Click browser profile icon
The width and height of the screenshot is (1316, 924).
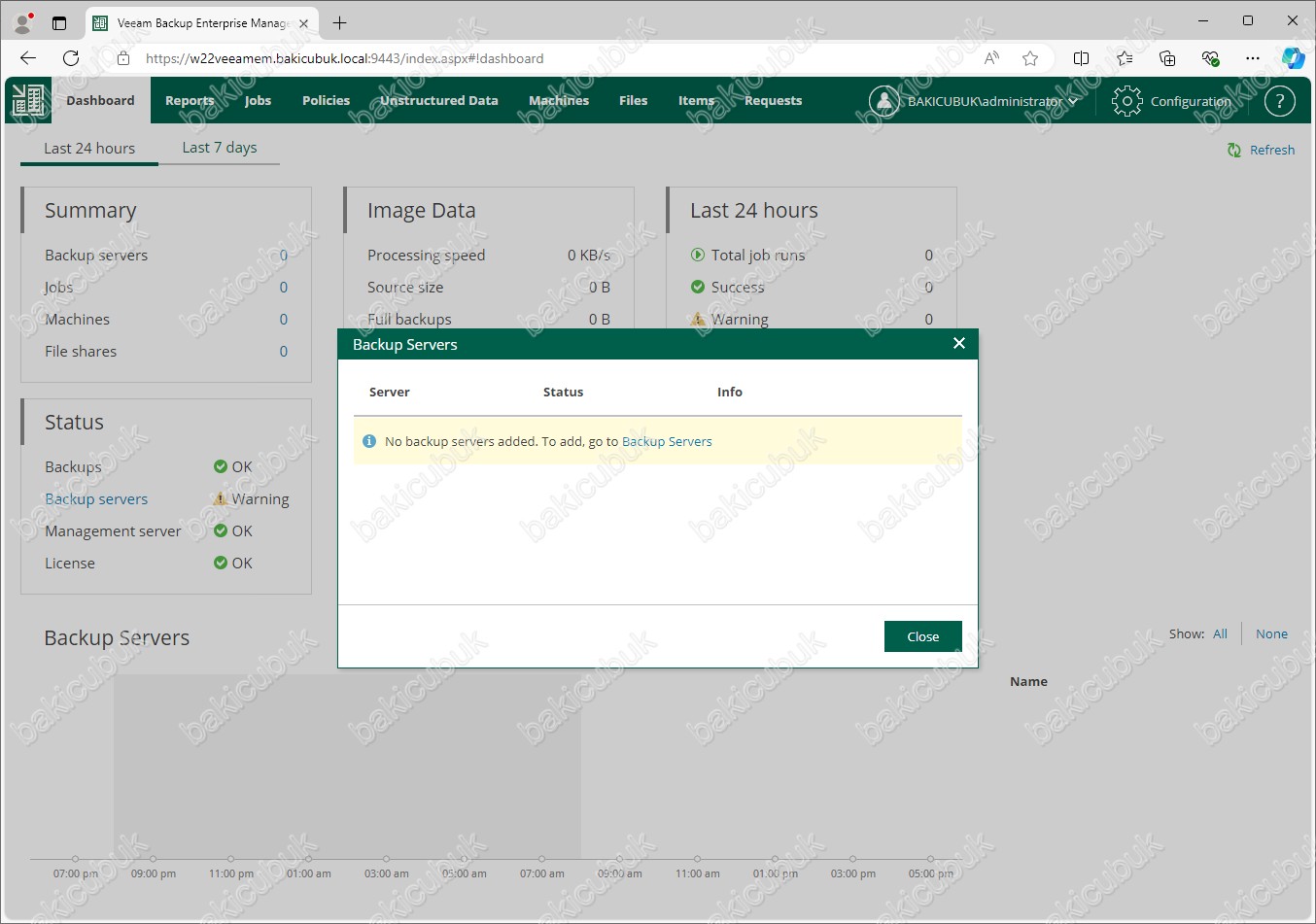tap(22, 21)
